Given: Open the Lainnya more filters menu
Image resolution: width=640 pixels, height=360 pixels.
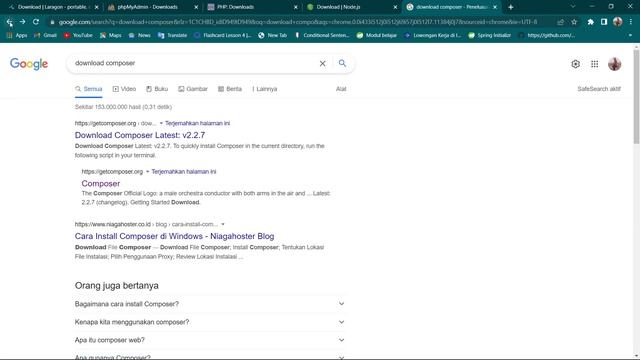Looking at the screenshot, I should click(x=264, y=89).
